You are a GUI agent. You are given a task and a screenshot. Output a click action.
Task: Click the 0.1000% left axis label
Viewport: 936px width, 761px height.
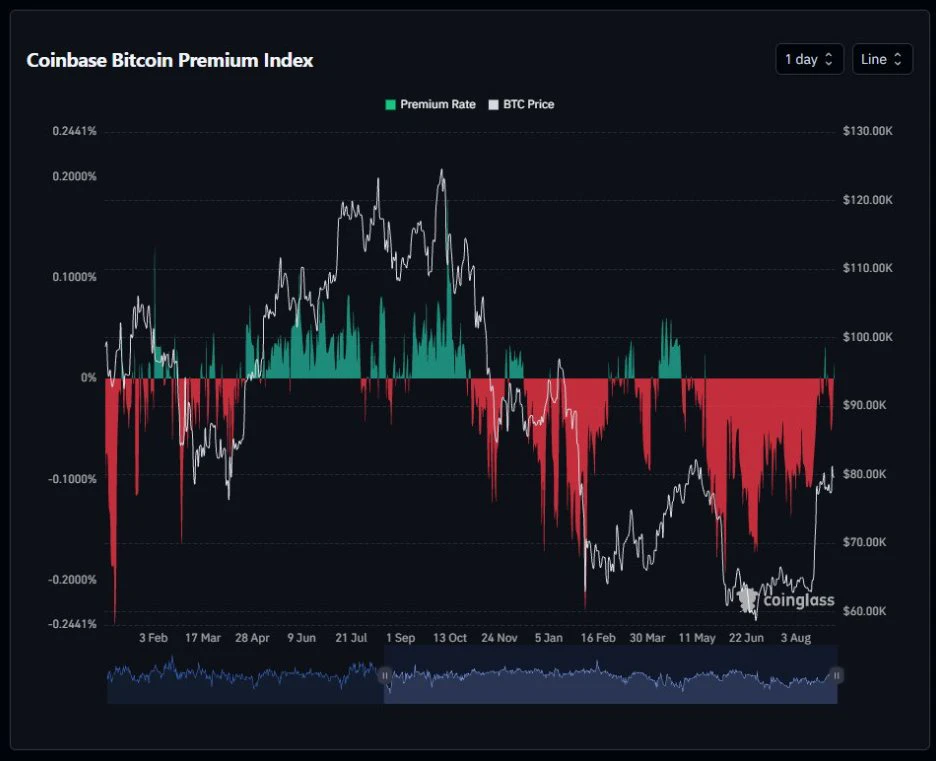click(74, 277)
